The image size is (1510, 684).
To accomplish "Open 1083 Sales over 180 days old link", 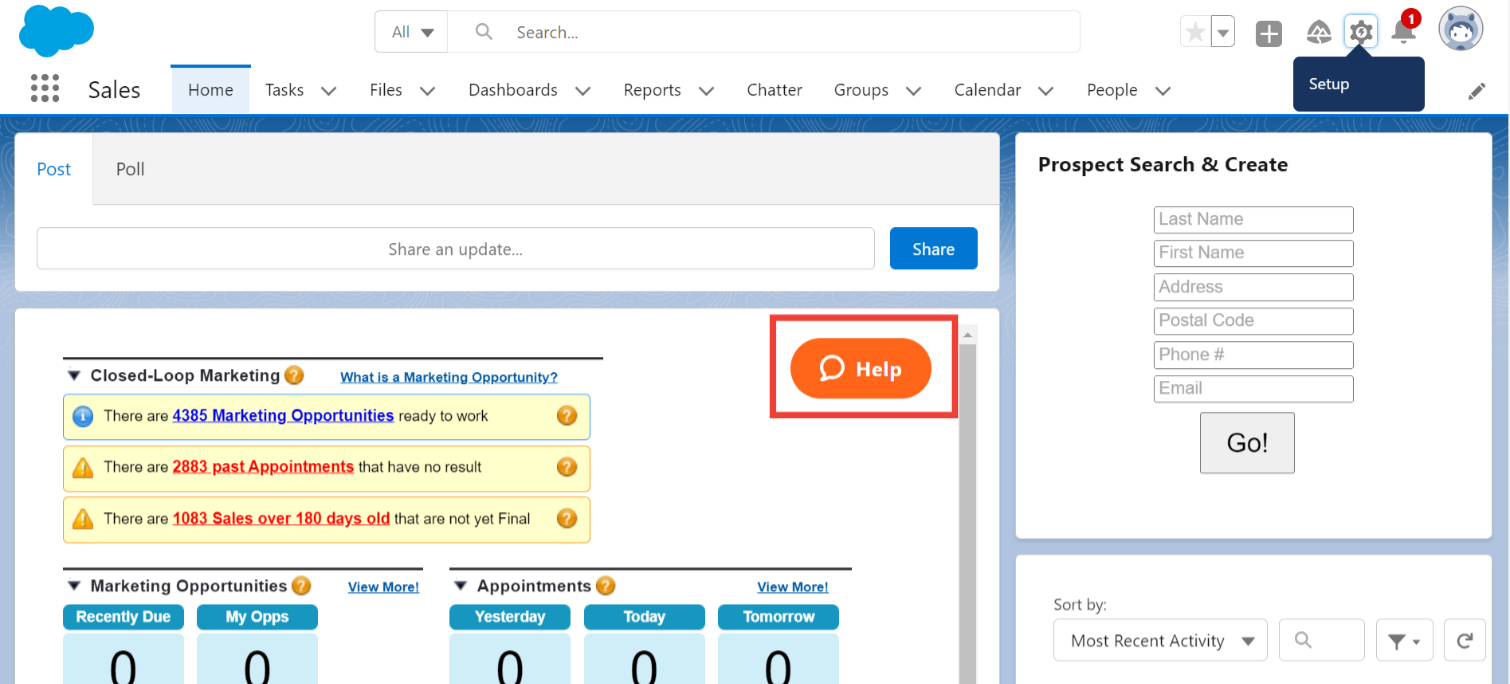I will point(281,518).
